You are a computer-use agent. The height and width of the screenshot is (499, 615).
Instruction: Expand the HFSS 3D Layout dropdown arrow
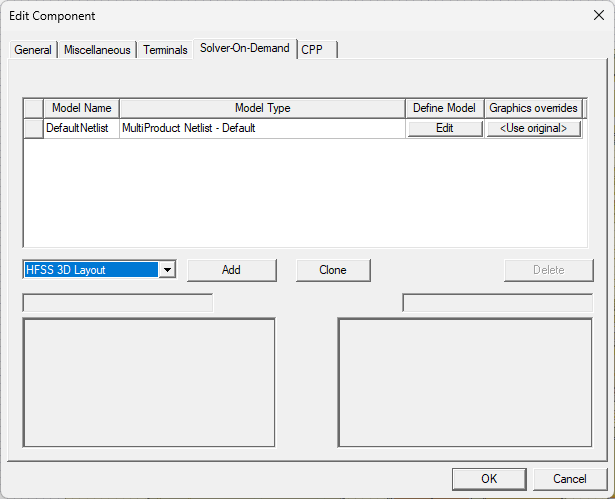(x=167, y=270)
